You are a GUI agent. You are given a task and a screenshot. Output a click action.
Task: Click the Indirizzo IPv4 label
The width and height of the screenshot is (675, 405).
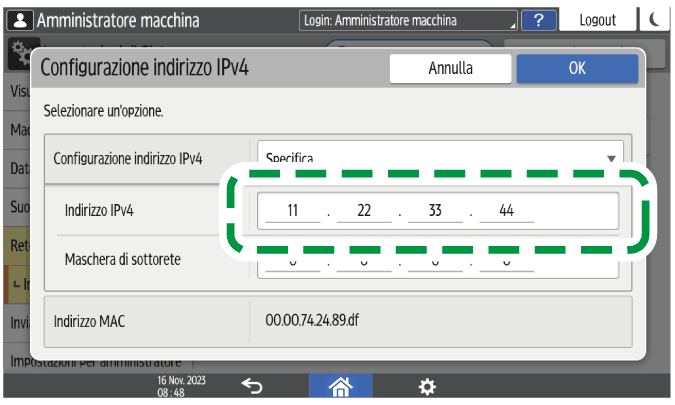pos(99,210)
